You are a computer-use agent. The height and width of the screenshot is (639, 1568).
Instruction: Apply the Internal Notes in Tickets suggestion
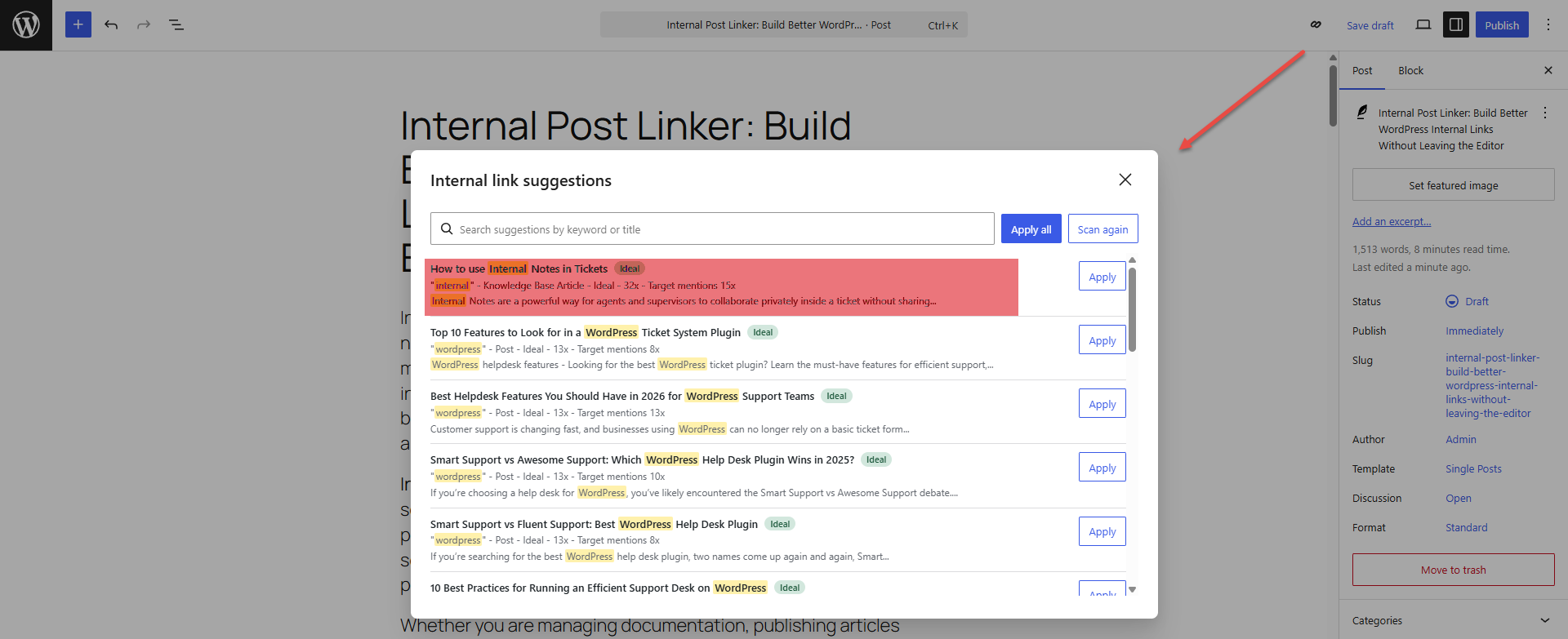click(1102, 277)
